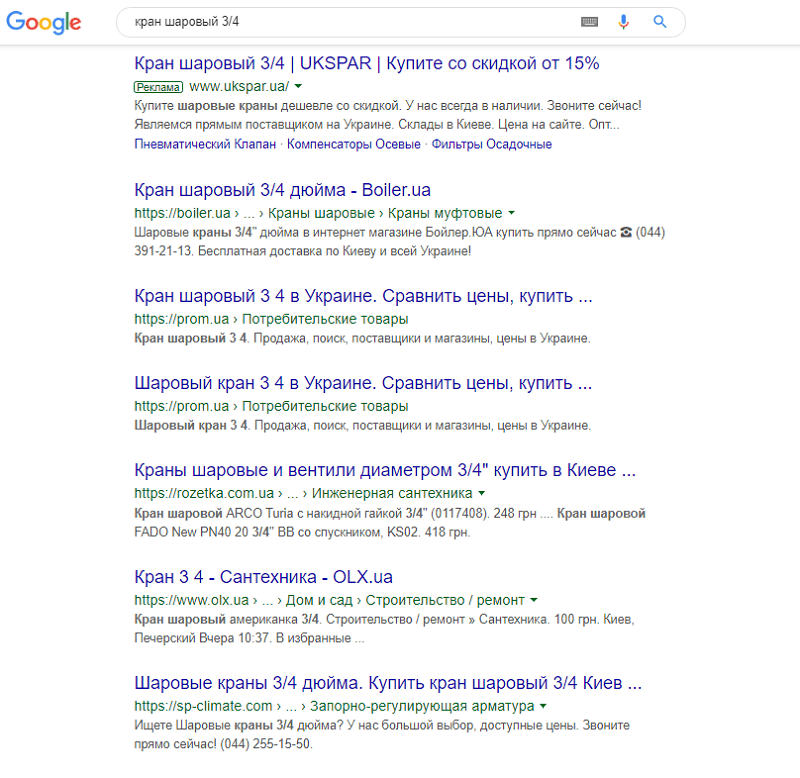Open Кран шаровый 3 4 в Украине result
The height and width of the screenshot is (778, 800).
pyautogui.click(x=363, y=296)
